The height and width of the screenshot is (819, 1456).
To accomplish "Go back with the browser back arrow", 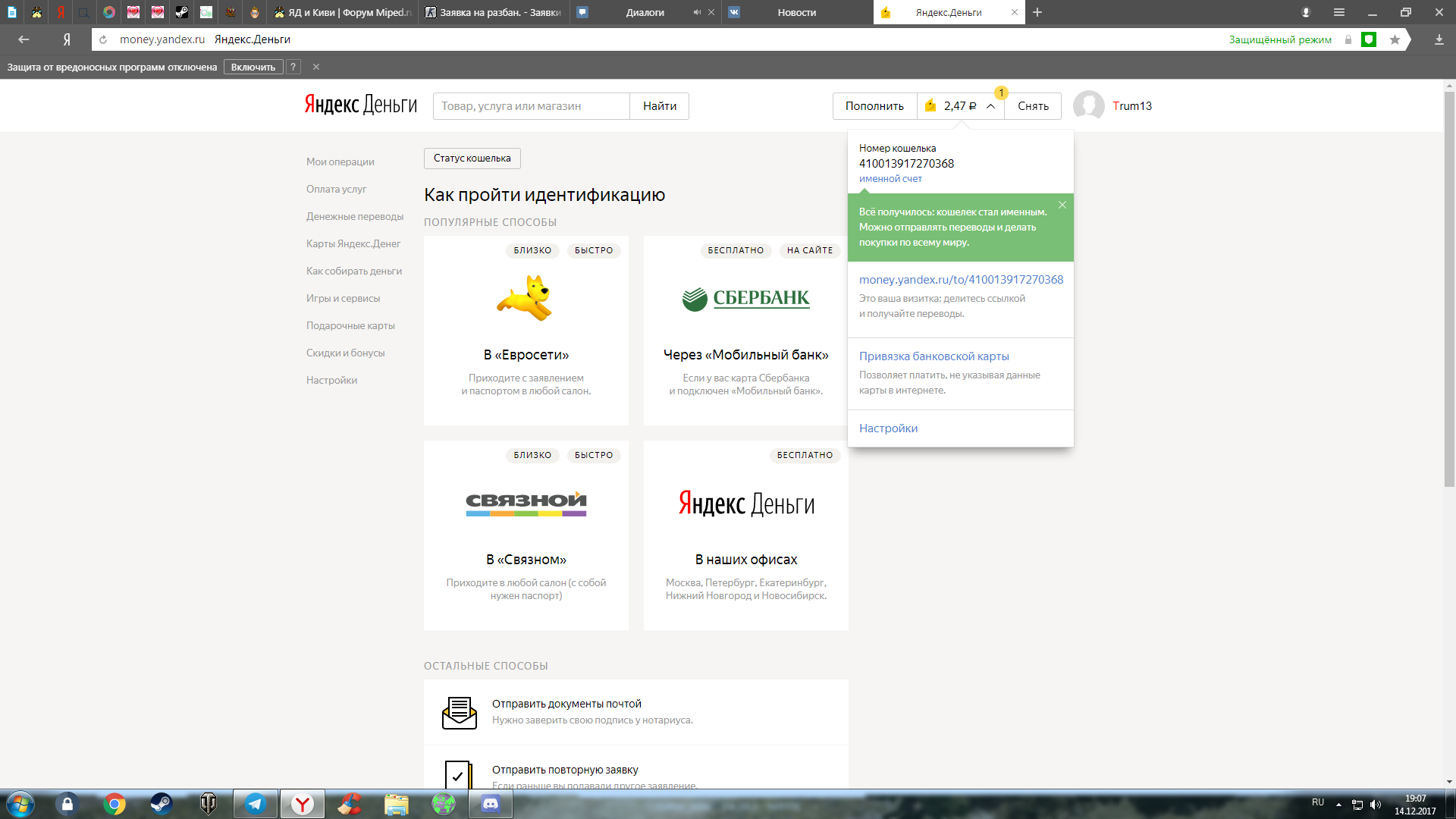I will (x=24, y=39).
